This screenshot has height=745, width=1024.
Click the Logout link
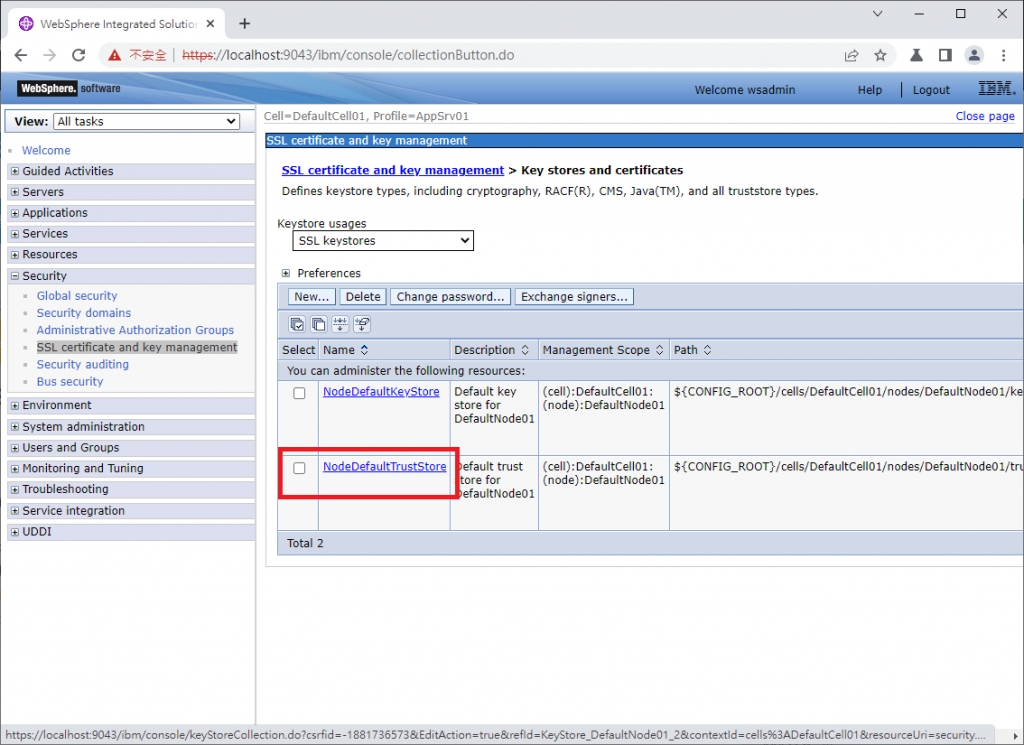pos(931,90)
